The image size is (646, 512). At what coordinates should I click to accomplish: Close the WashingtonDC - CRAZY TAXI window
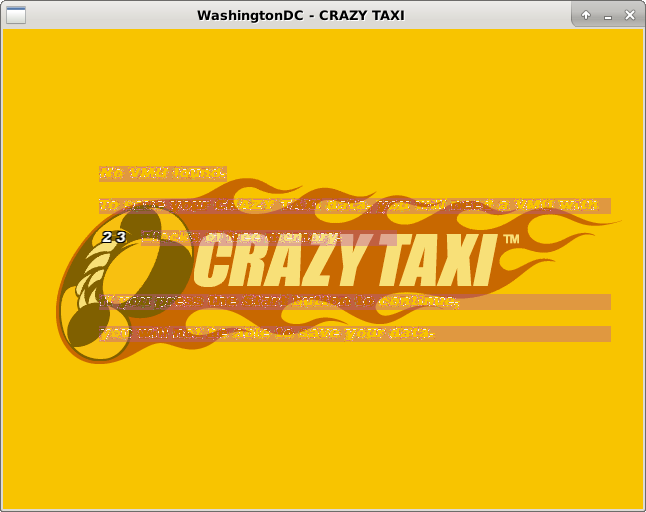tap(630, 15)
